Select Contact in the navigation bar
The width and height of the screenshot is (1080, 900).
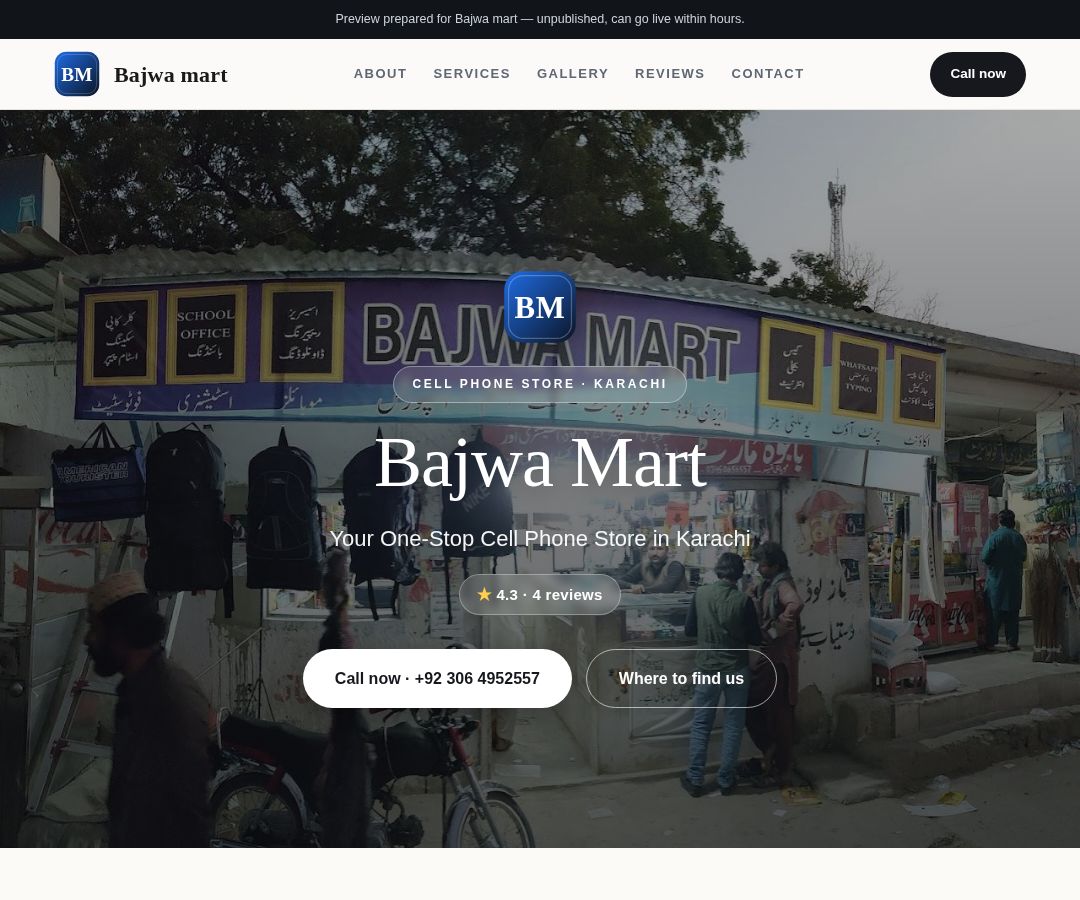coord(767,74)
